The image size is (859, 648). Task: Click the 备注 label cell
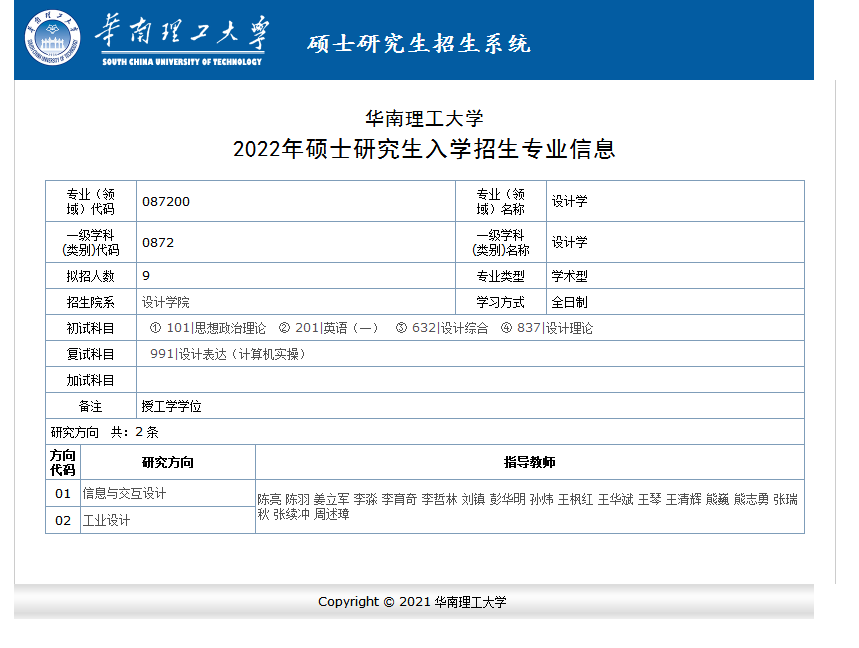click(91, 406)
